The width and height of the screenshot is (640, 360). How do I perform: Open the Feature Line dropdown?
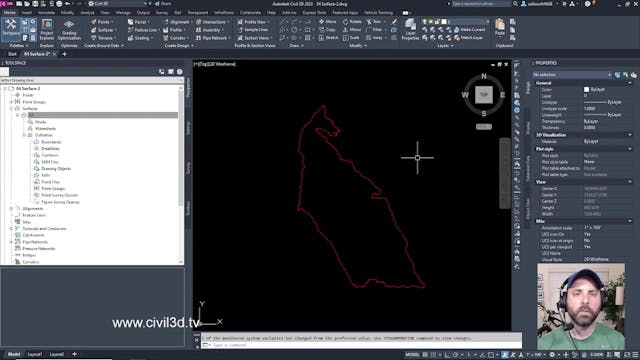point(143,30)
